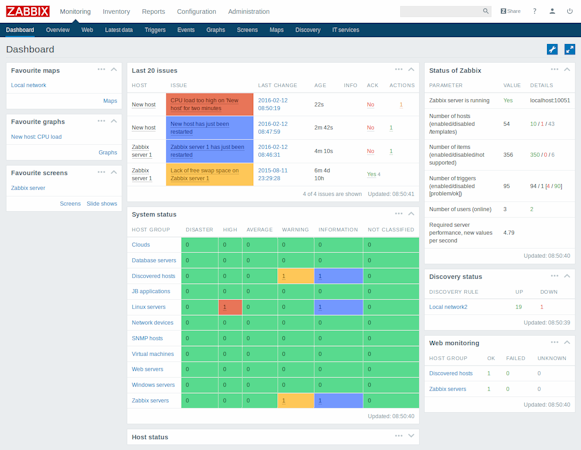Screen dimensions: 581x450
Task: Open the Events submenu tab
Action: pyautogui.click(x=186, y=30)
